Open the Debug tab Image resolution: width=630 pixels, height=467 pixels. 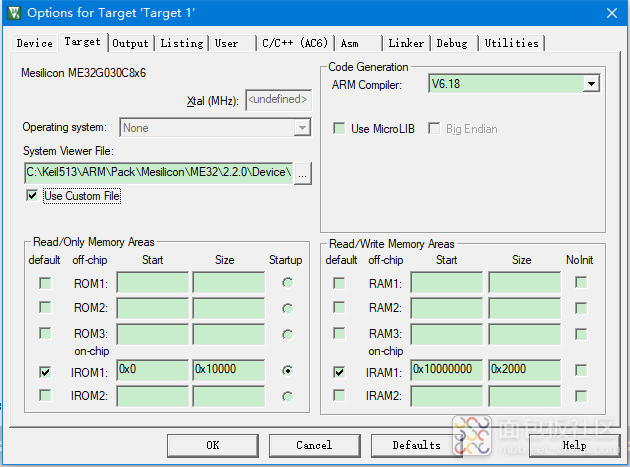(452, 43)
